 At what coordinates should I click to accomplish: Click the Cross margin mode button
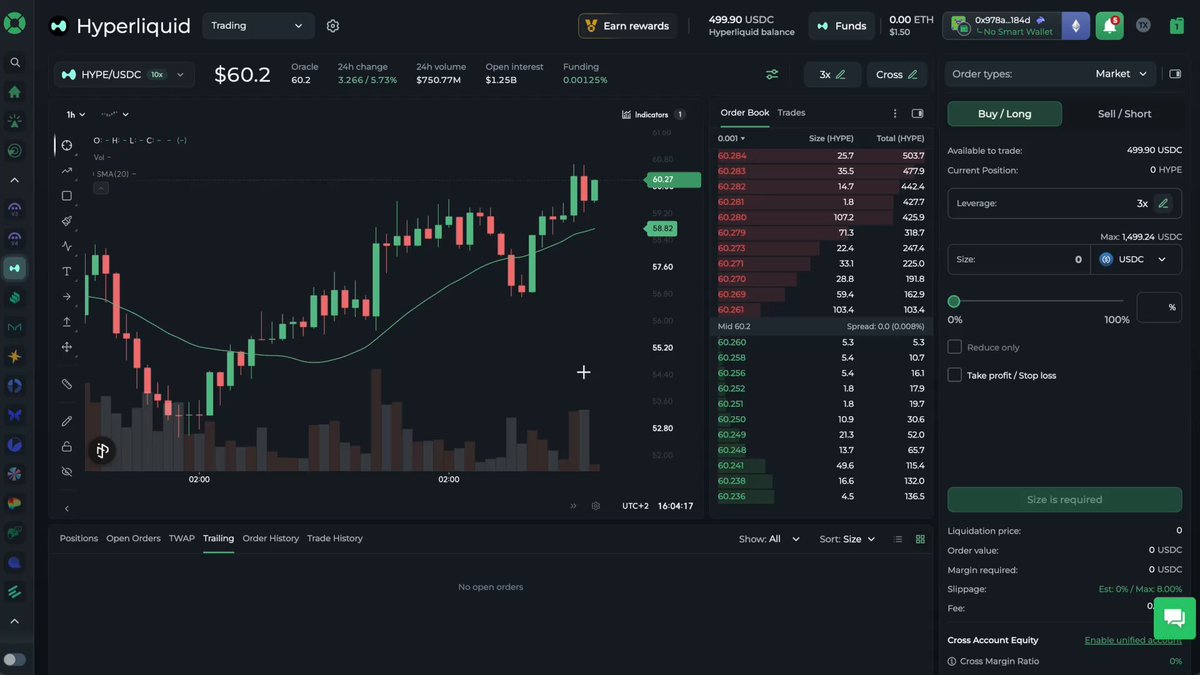897,74
